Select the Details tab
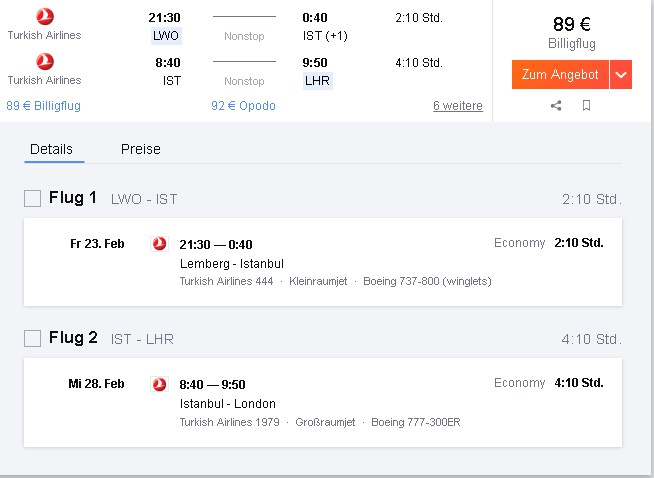Image resolution: width=654 pixels, height=478 pixels. [x=51, y=149]
